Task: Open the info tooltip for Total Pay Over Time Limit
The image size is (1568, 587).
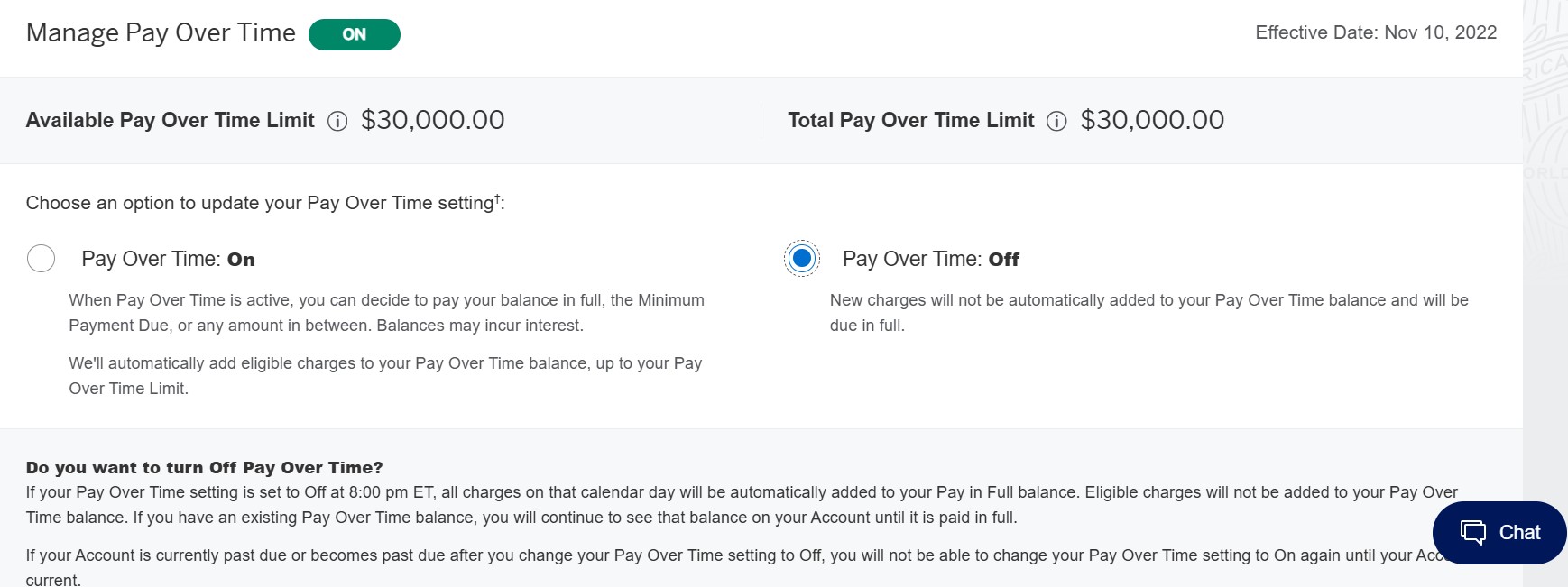Action: click(1056, 120)
